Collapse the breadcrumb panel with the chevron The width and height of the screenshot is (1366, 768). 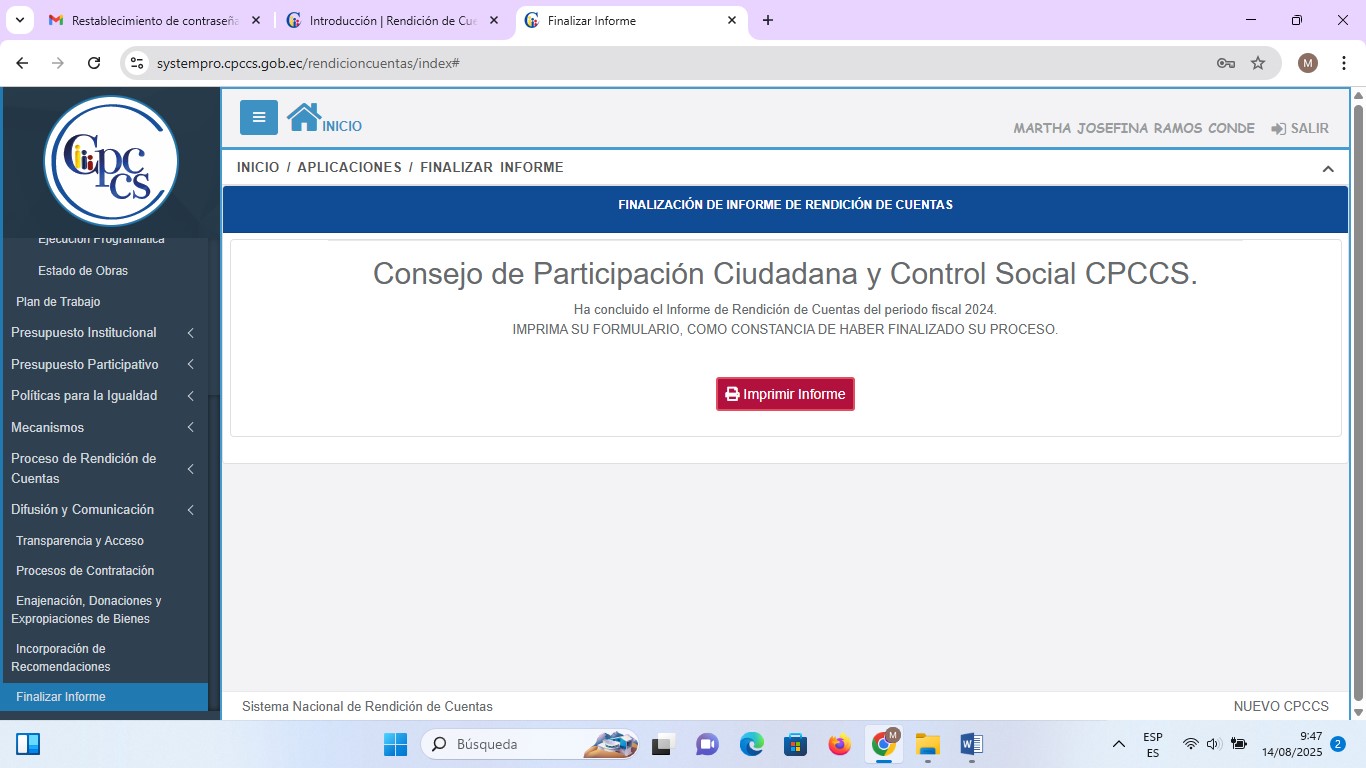point(1328,169)
